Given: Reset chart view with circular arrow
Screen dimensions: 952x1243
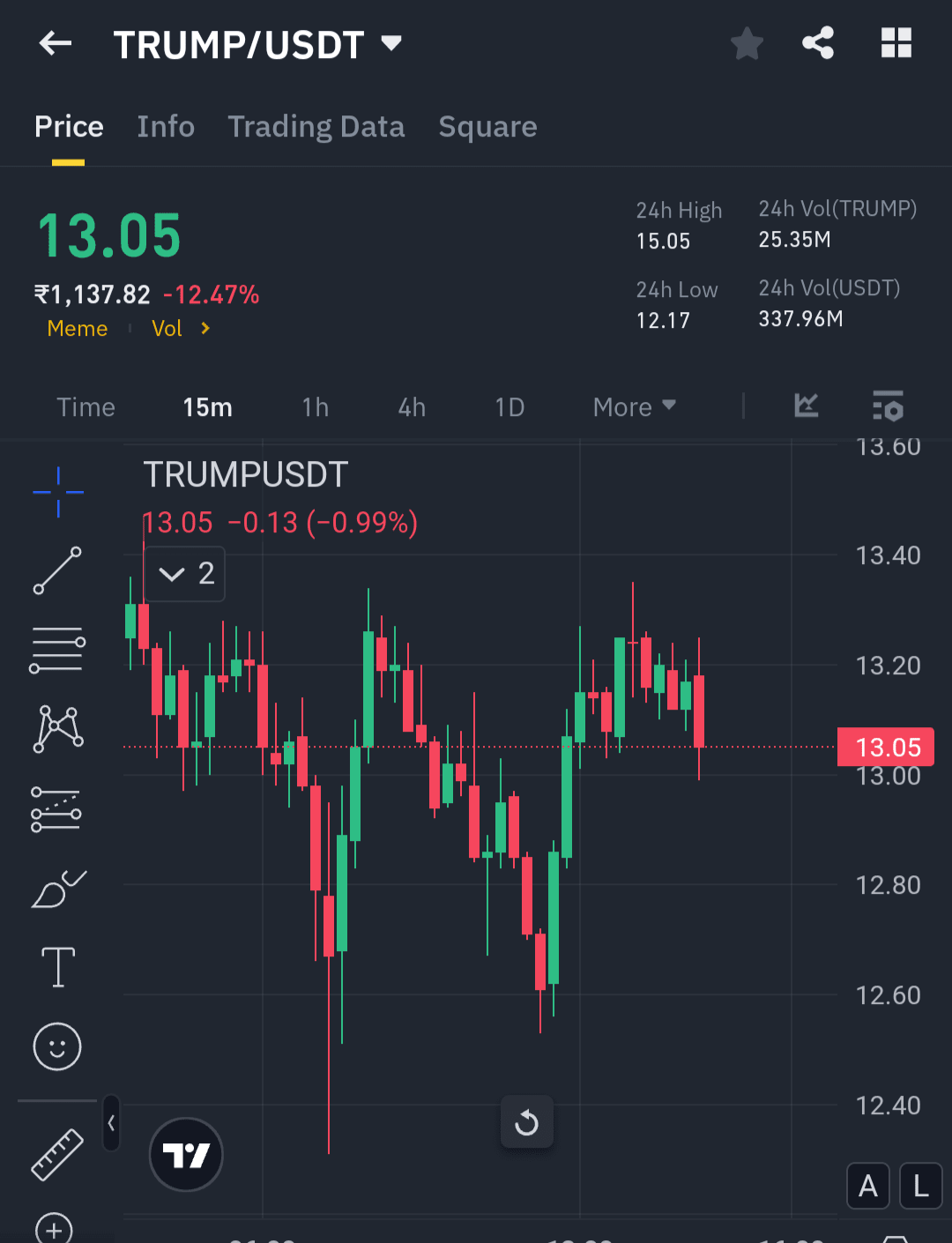Looking at the screenshot, I should click(x=527, y=1122).
